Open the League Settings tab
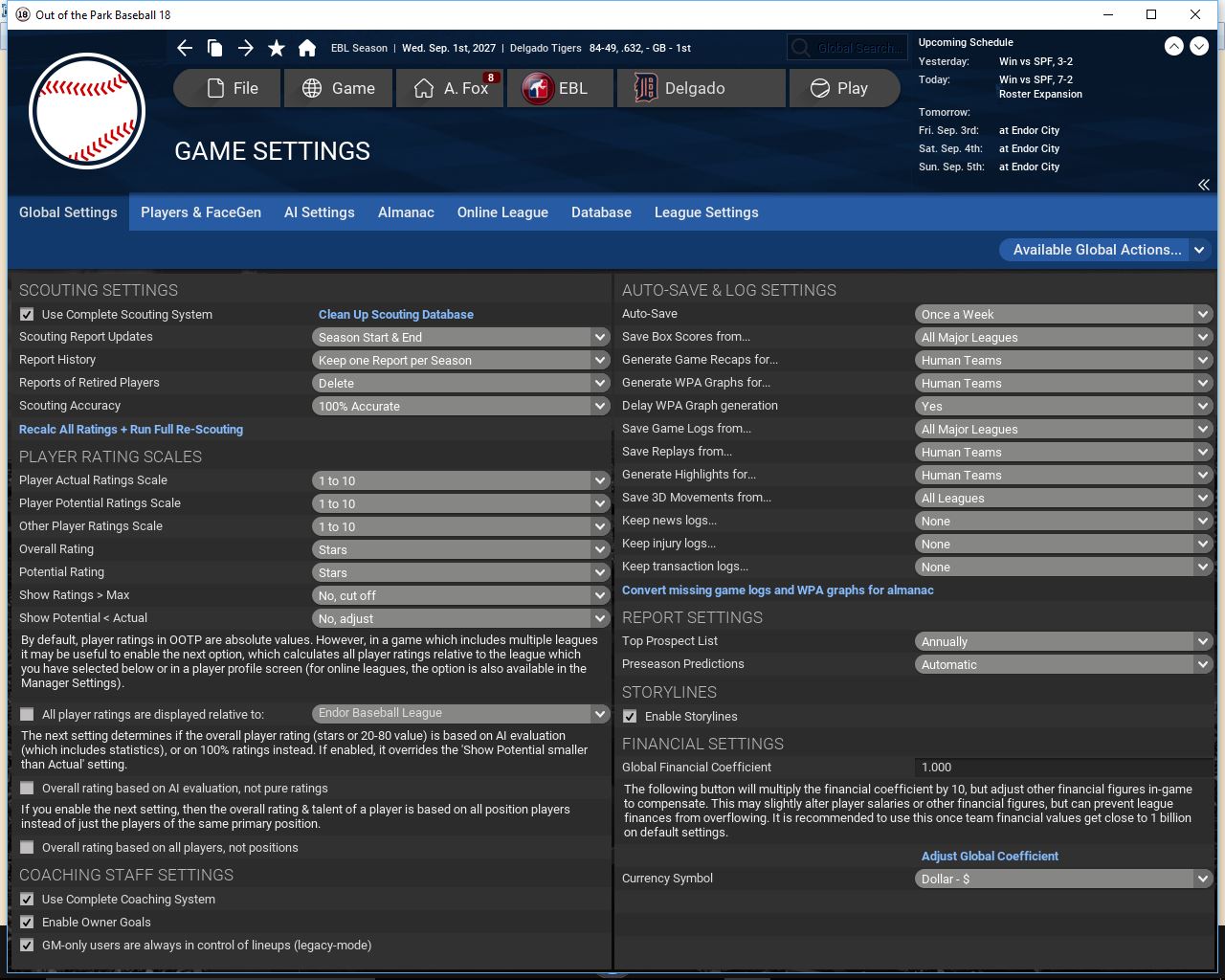This screenshot has width=1225, height=980. (706, 212)
